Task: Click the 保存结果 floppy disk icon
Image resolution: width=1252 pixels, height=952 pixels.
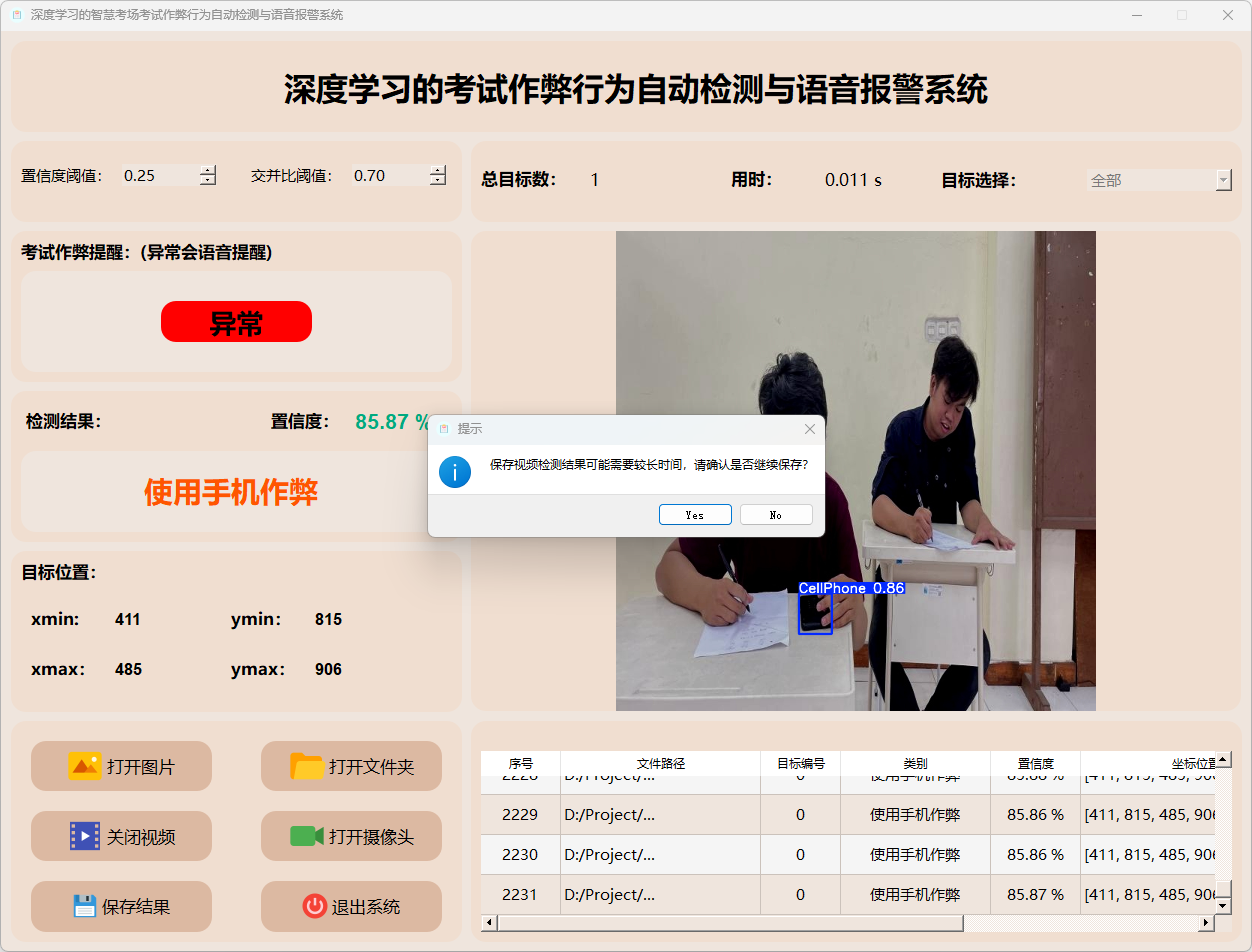Action: (x=84, y=906)
